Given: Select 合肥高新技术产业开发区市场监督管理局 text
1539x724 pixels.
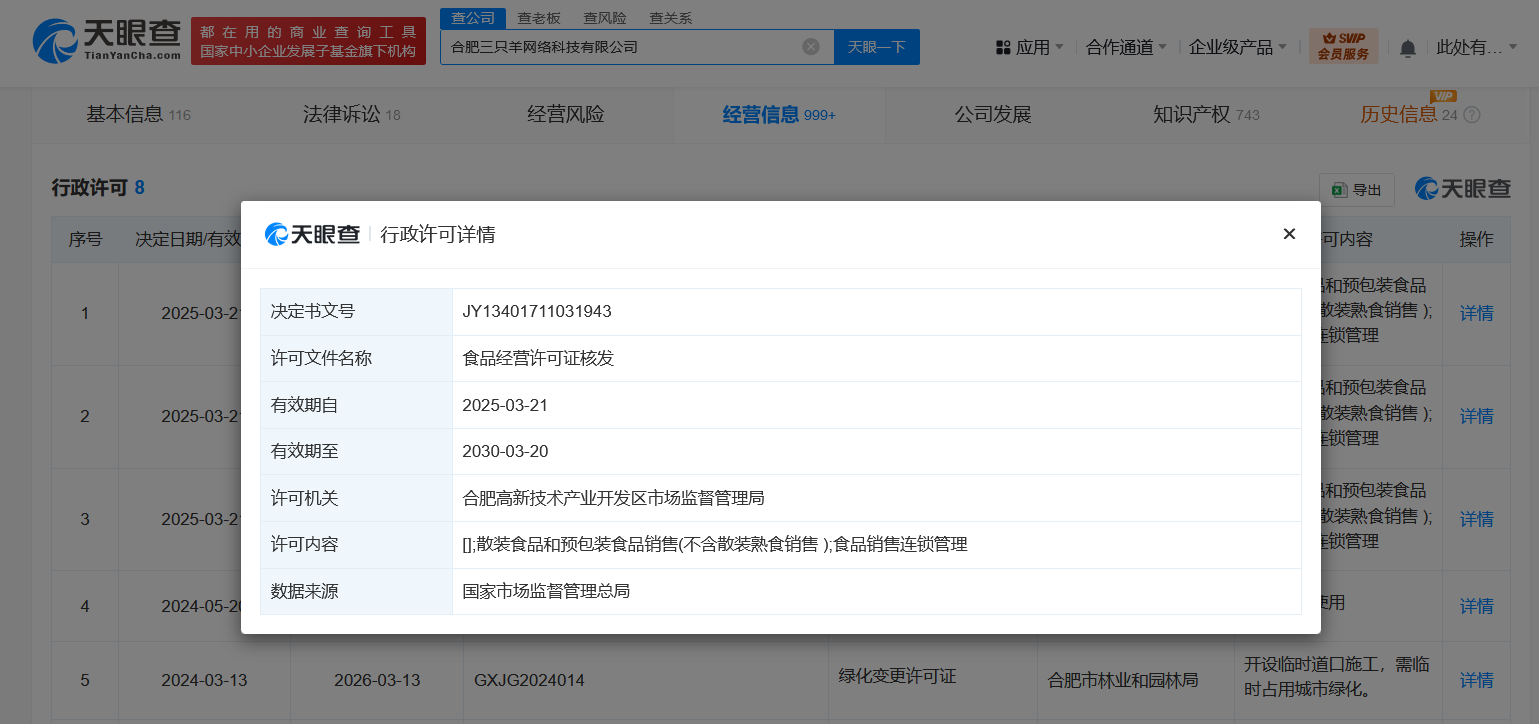Looking at the screenshot, I should pos(614,498).
